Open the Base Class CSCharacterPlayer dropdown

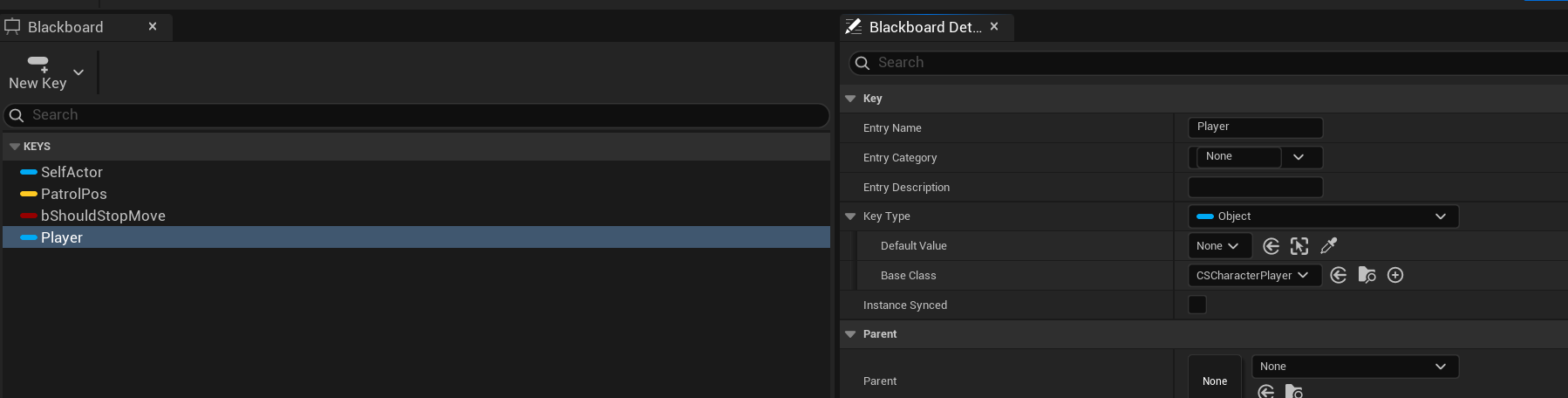[1254, 276]
